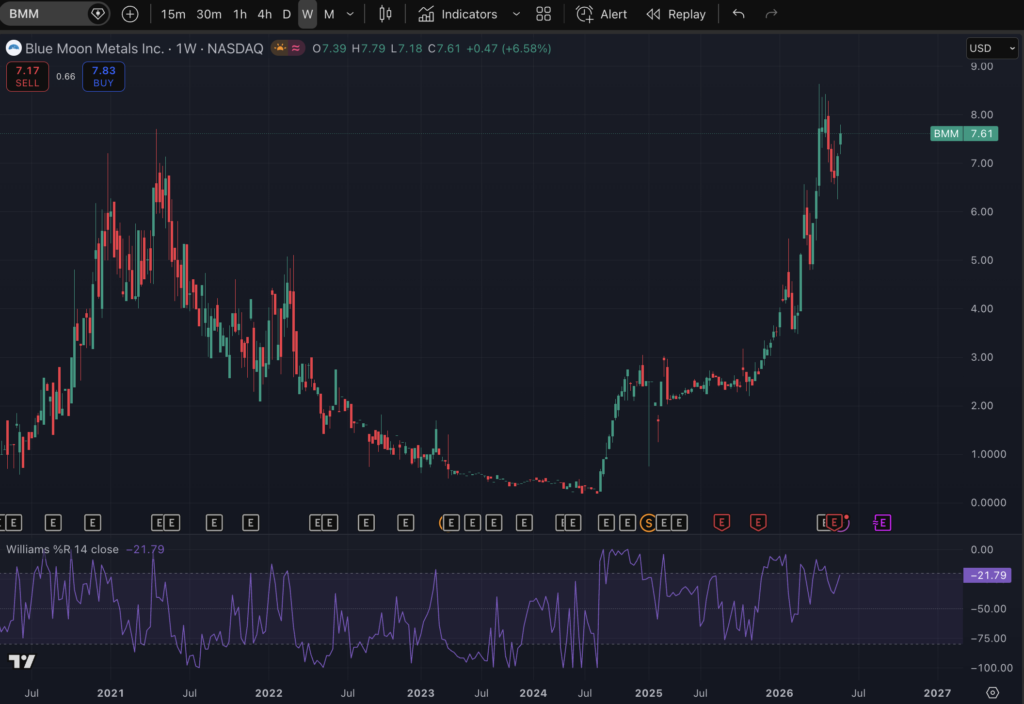Open the BMM symbol search box
The image size is (1024, 704).
point(54,14)
